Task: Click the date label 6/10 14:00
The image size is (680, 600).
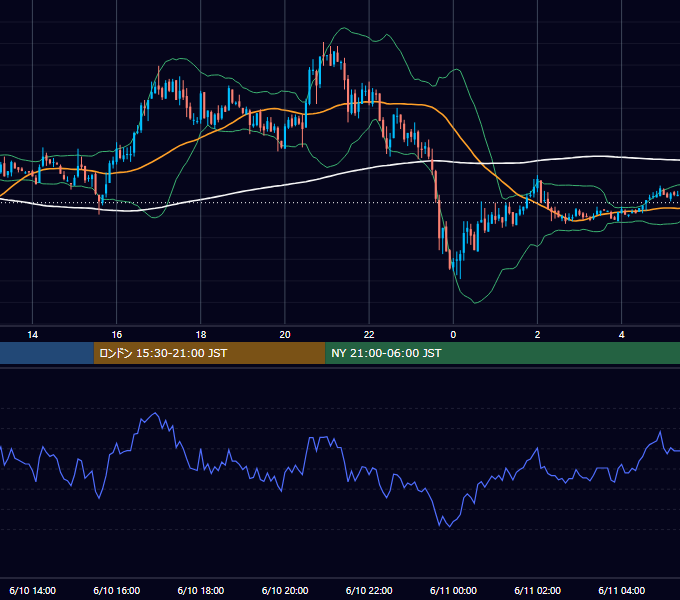Action: [33, 590]
